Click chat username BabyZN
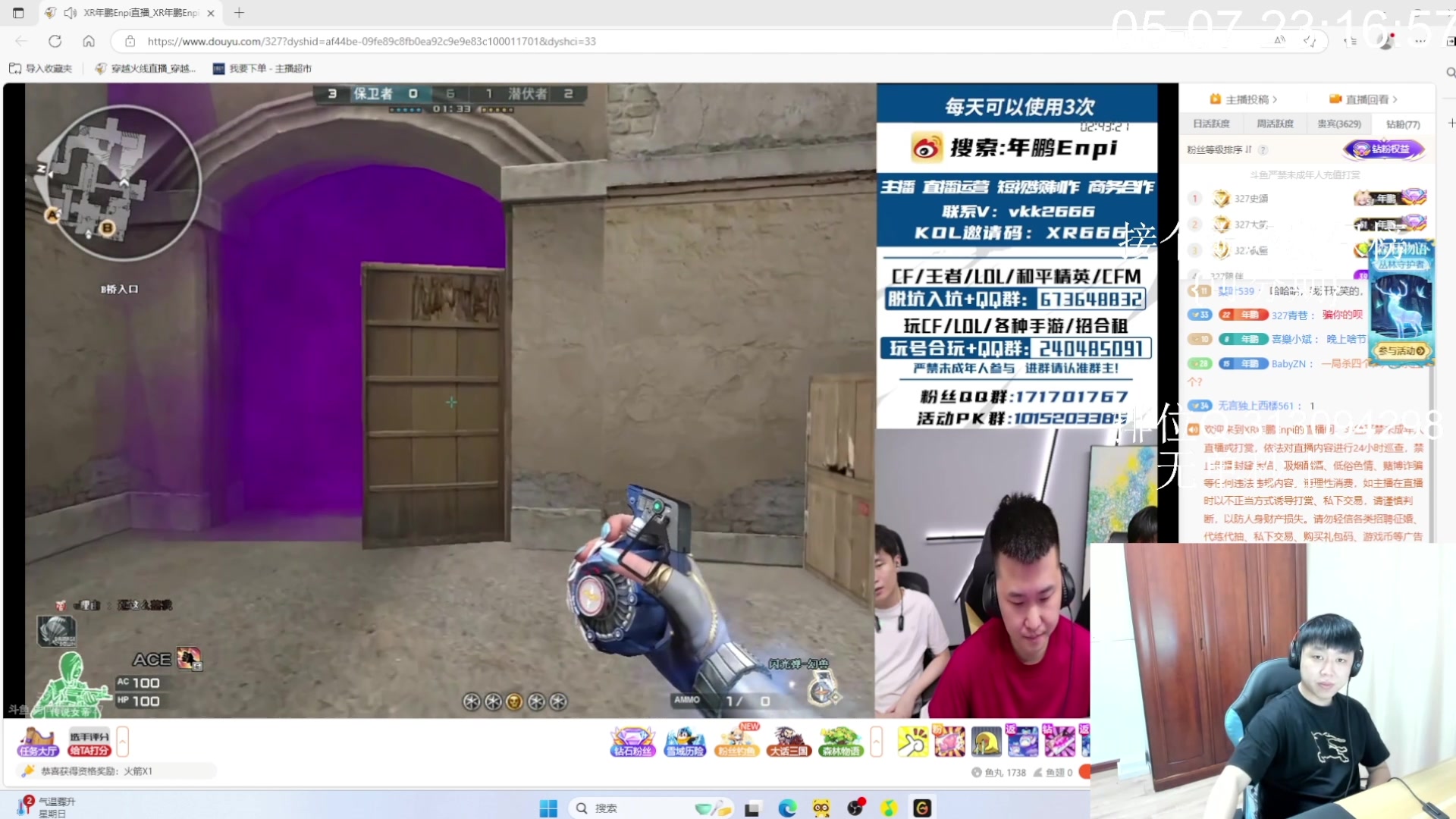1456x819 pixels. click(x=1288, y=364)
